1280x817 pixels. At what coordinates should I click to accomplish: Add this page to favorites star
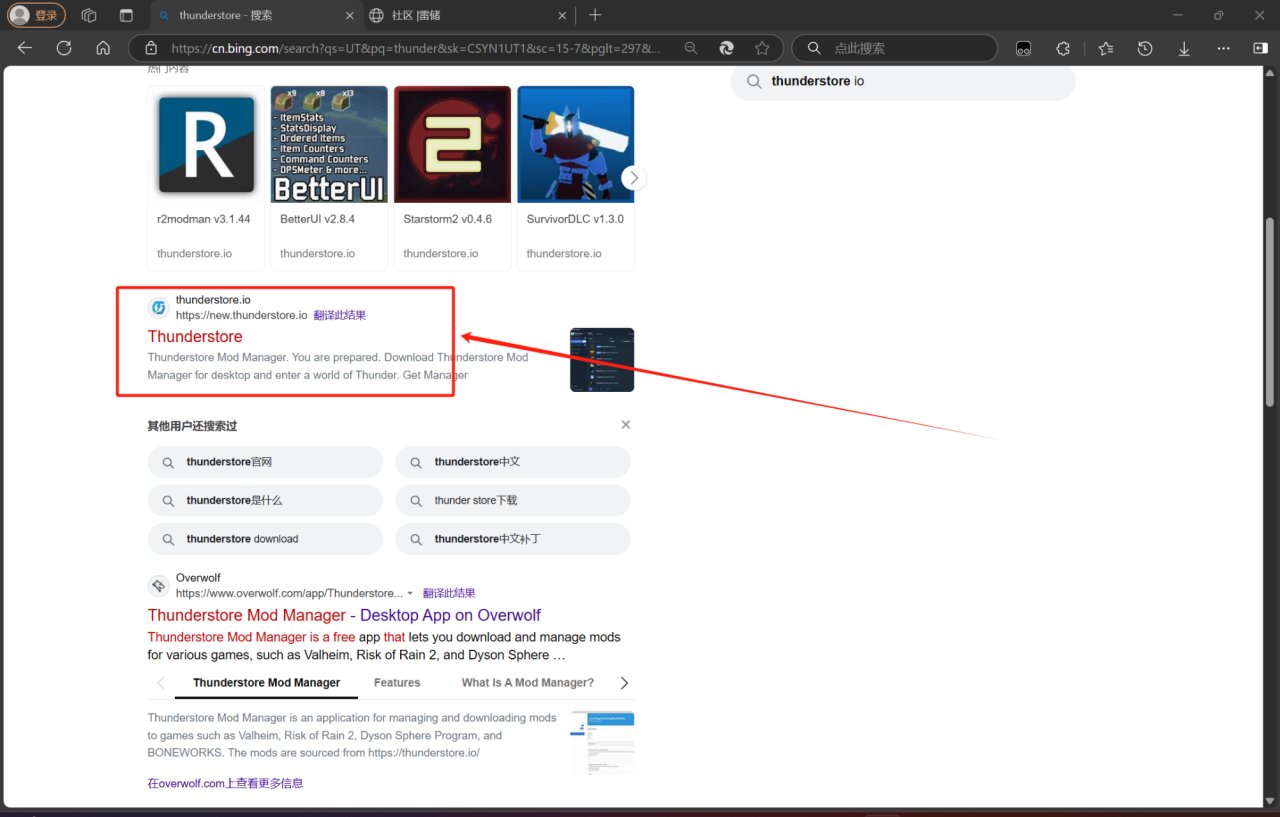pos(762,48)
